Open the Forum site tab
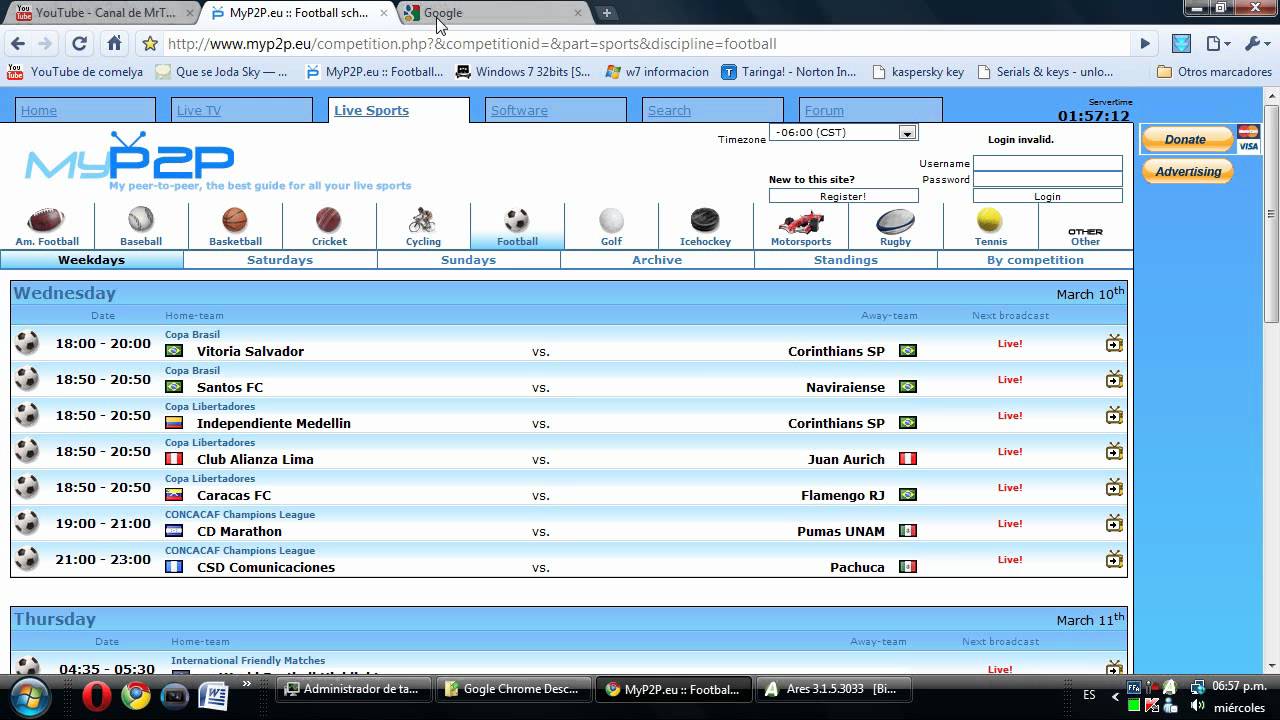 click(870, 110)
